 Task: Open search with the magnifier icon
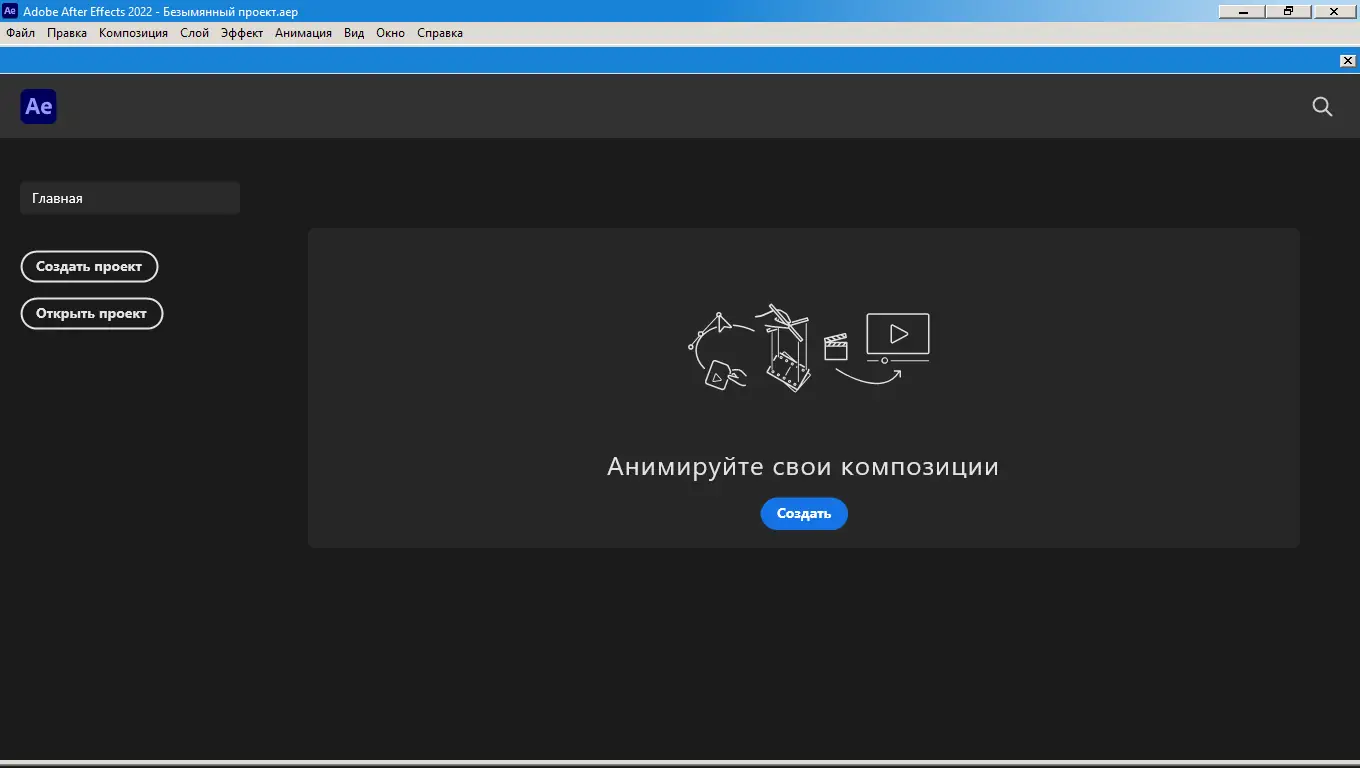[x=1322, y=106]
